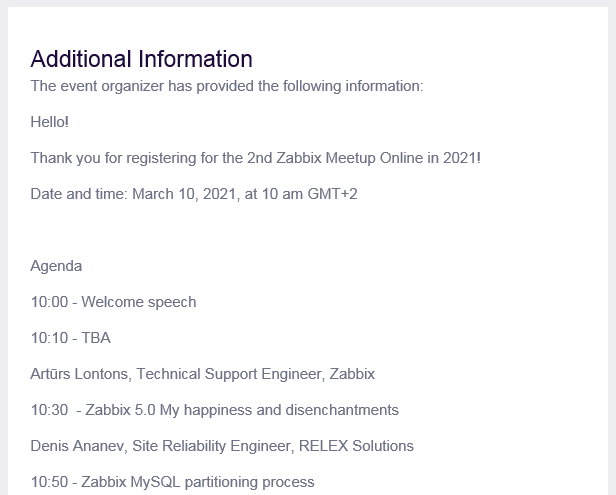
Task: Click the "10:10 - TBA" agenda entry
Action: (x=70, y=338)
